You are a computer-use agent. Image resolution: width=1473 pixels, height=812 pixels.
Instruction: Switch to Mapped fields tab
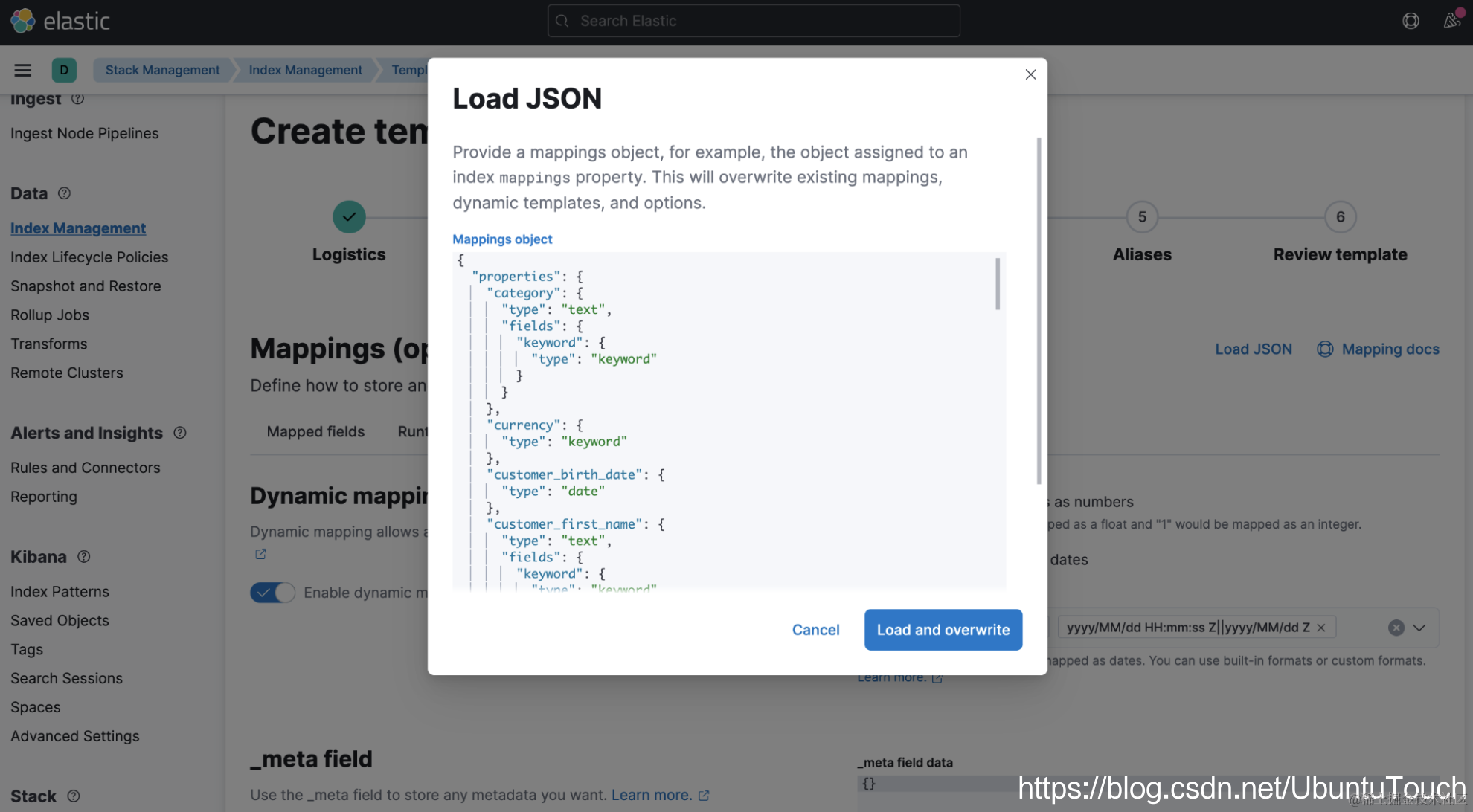point(315,432)
